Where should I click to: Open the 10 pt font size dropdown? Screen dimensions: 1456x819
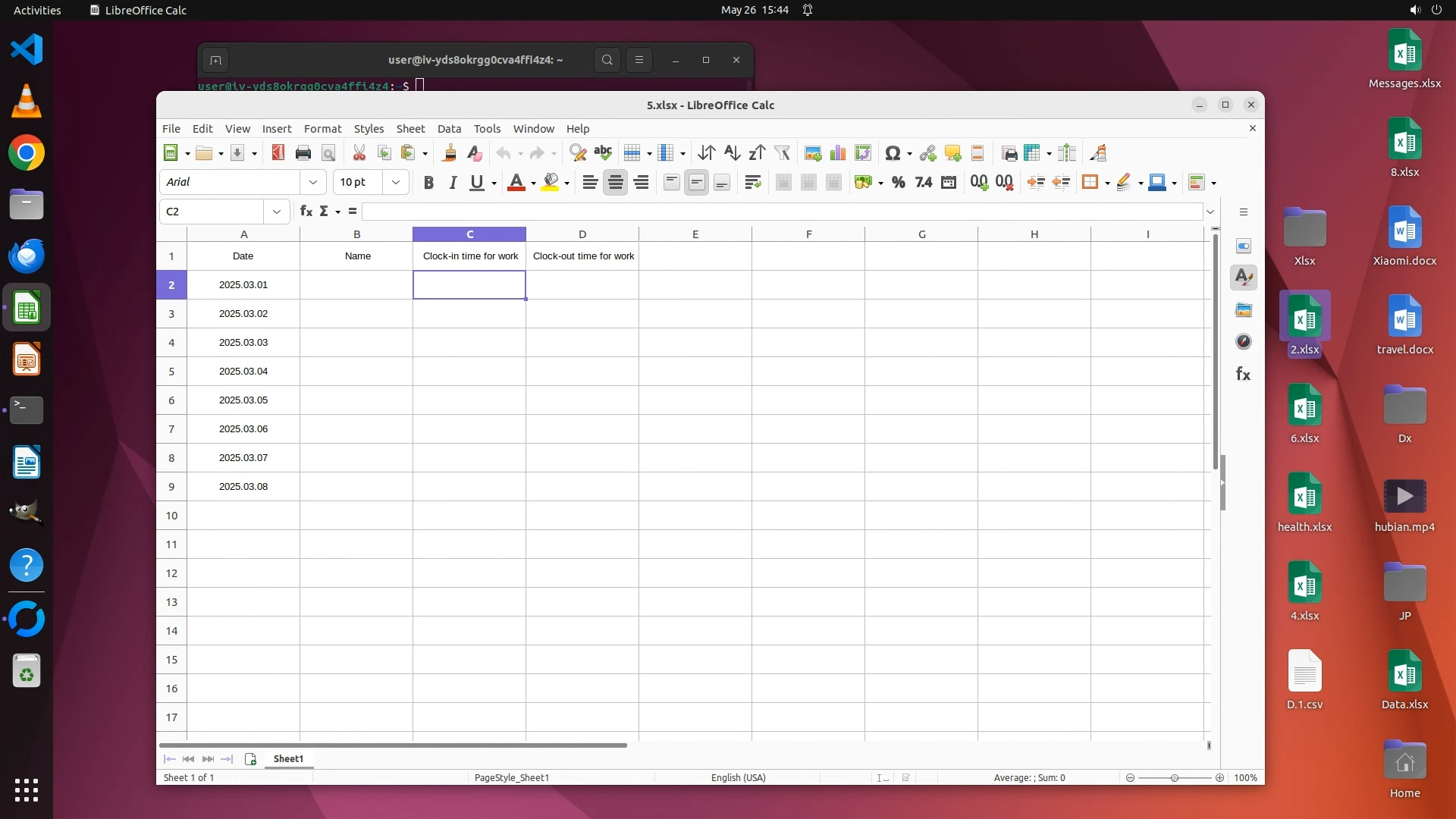click(x=395, y=182)
